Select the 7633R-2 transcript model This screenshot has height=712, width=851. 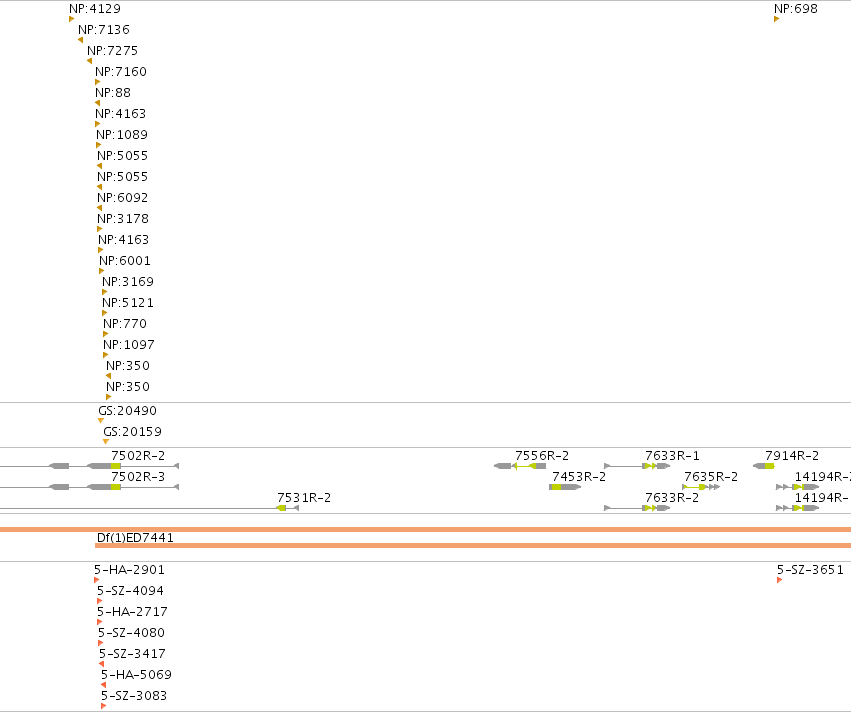pos(637,508)
